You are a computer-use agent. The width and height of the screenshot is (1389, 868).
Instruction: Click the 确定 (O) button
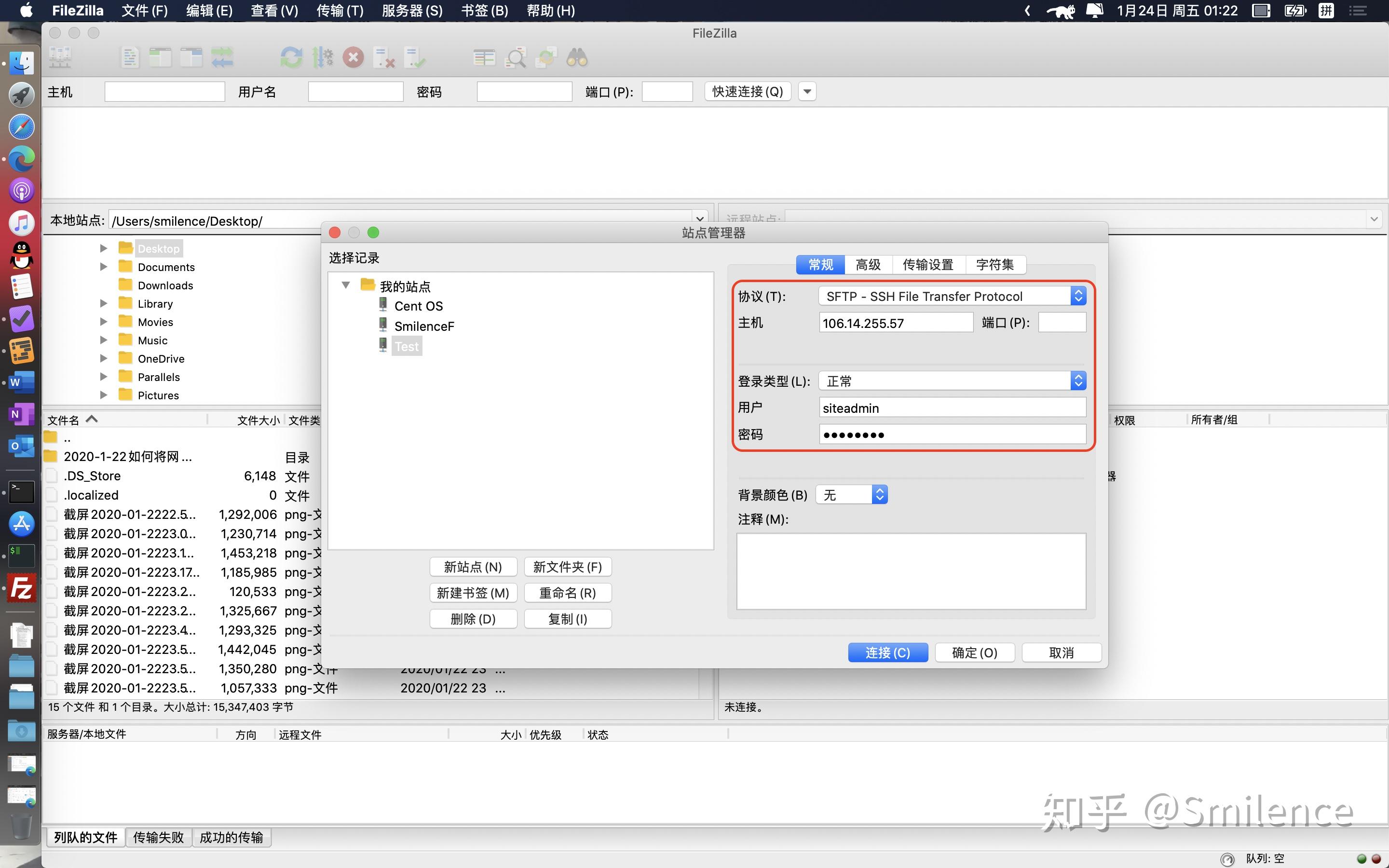975,653
